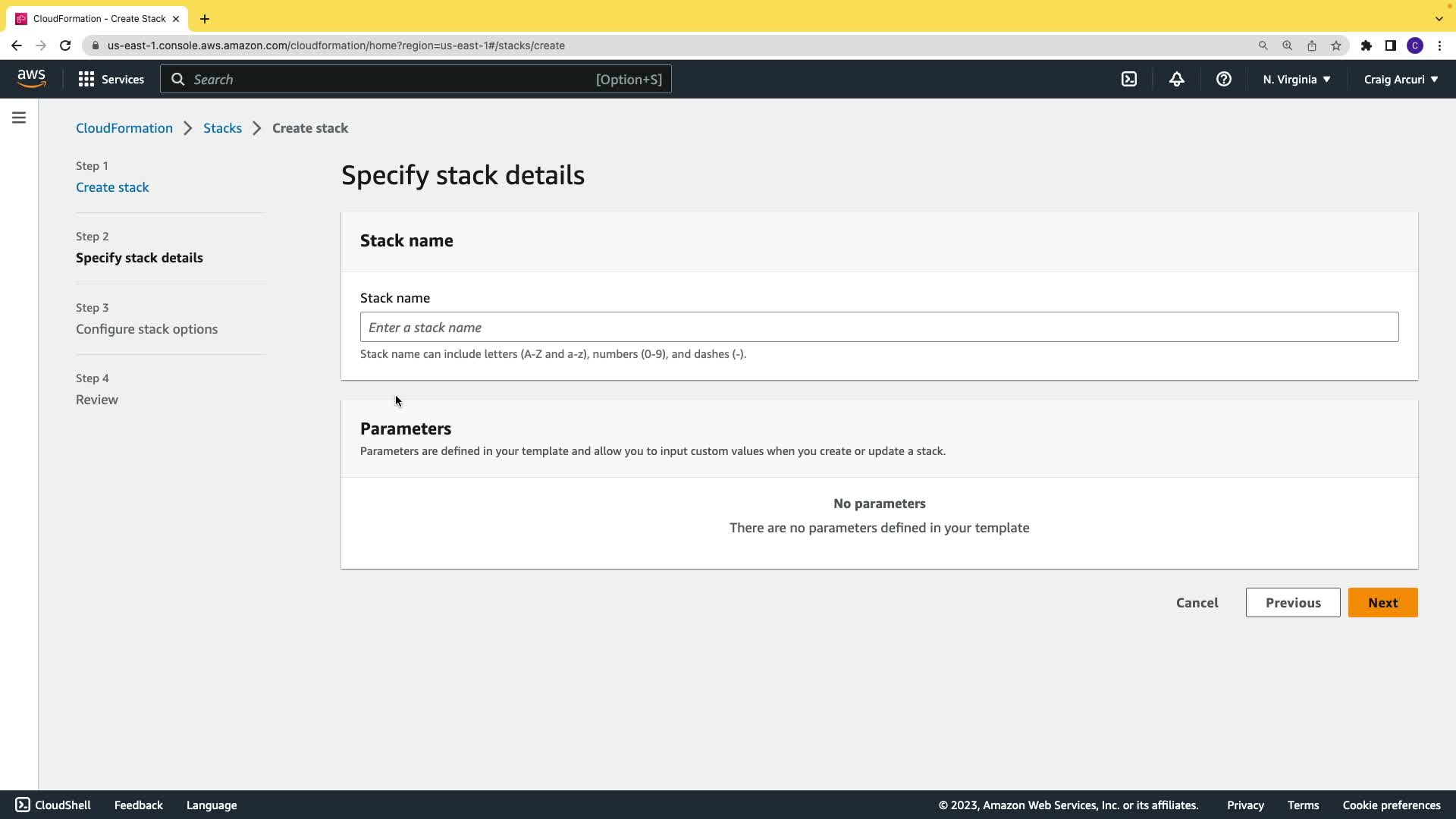
Task: Open the help question mark icon
Action: (x=1223, y=79)
